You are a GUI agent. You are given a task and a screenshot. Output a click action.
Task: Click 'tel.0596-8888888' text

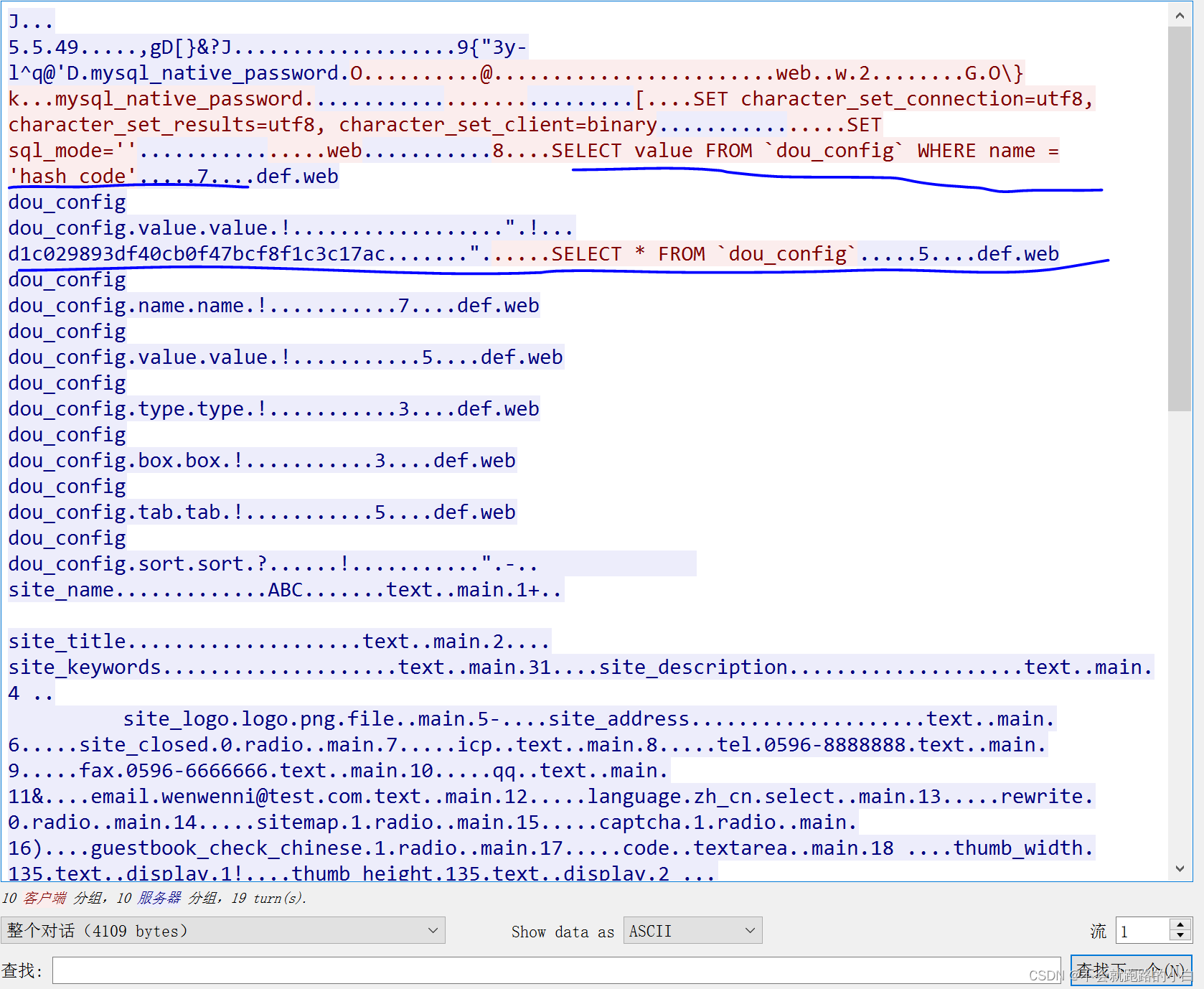click(x=812, y=745)
